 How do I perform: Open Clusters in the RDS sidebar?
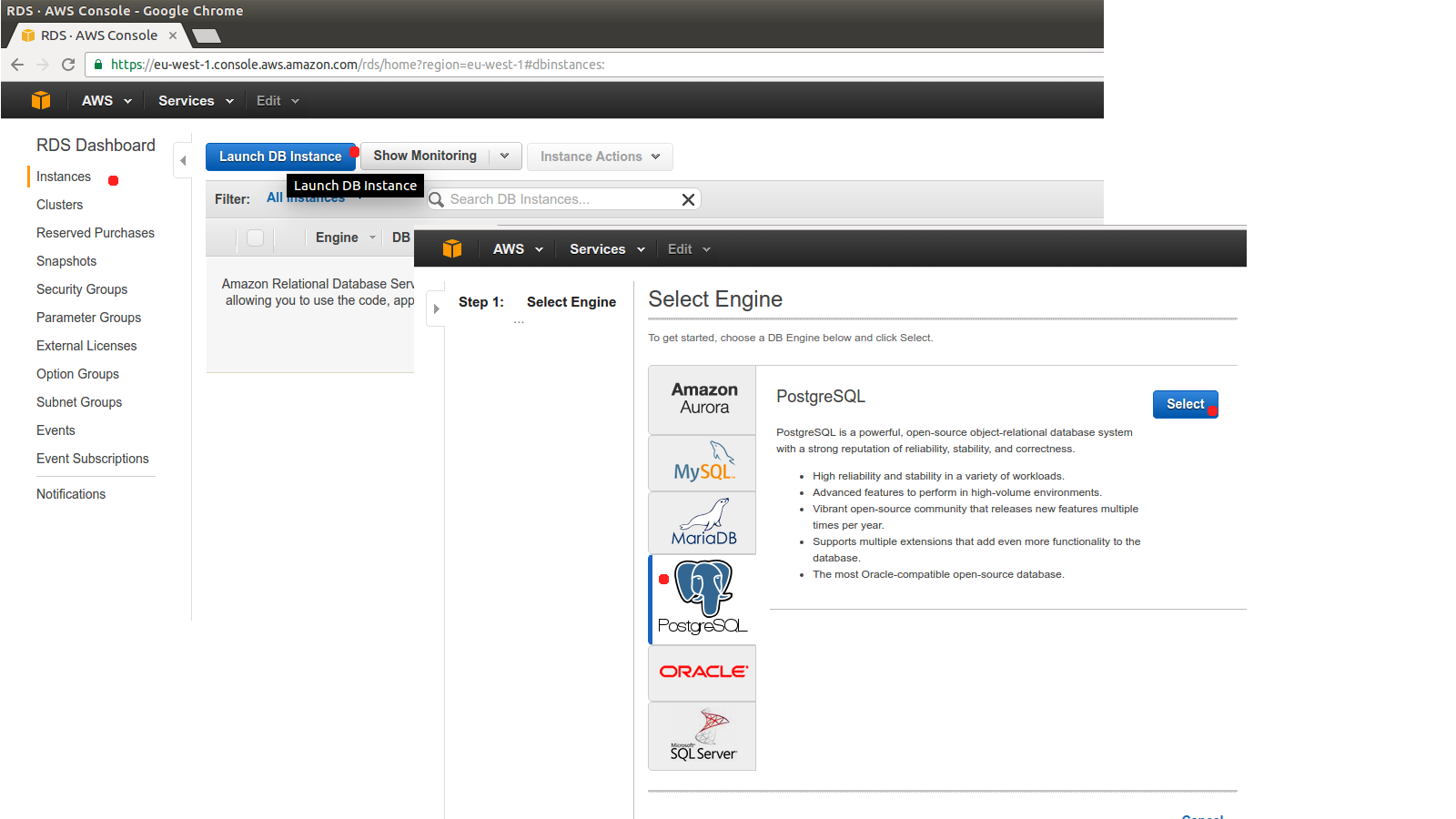pyautogui.click(x=59, y=205)
